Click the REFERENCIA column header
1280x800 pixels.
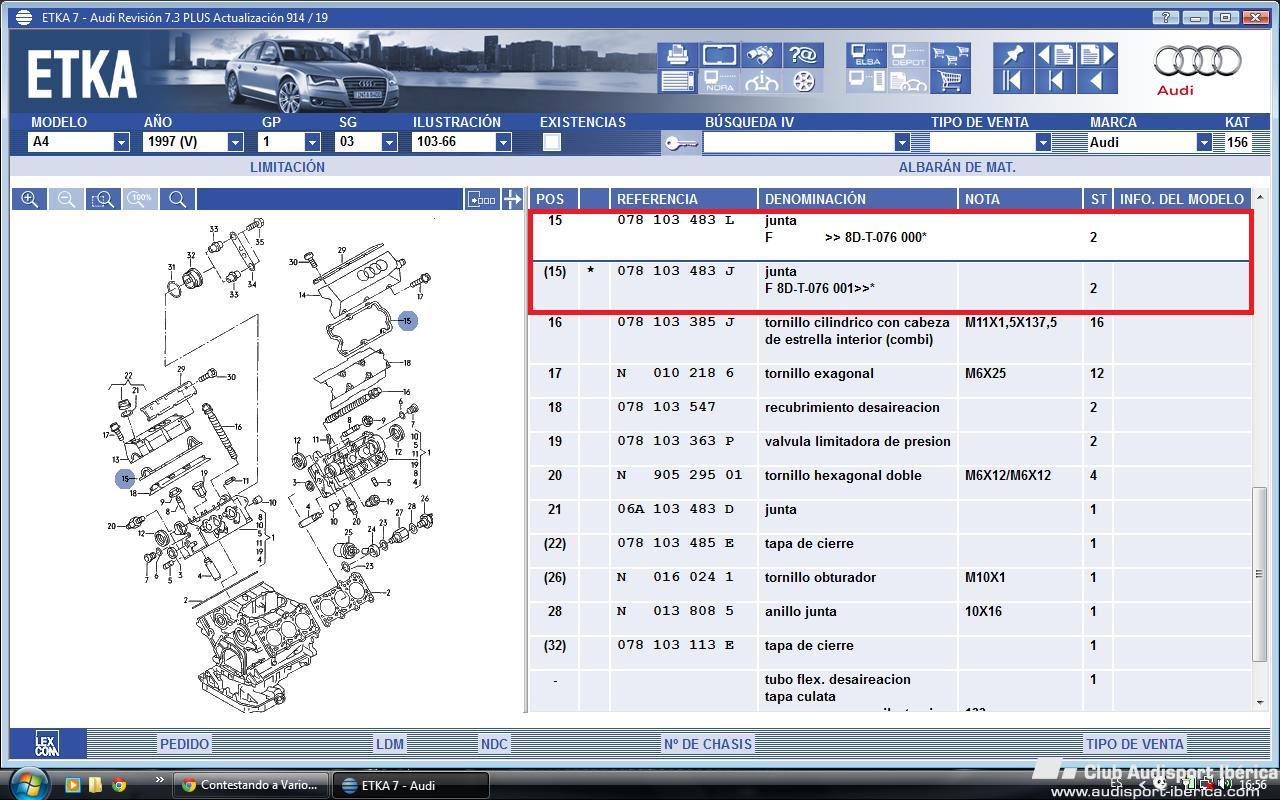(x=683, y=199)
